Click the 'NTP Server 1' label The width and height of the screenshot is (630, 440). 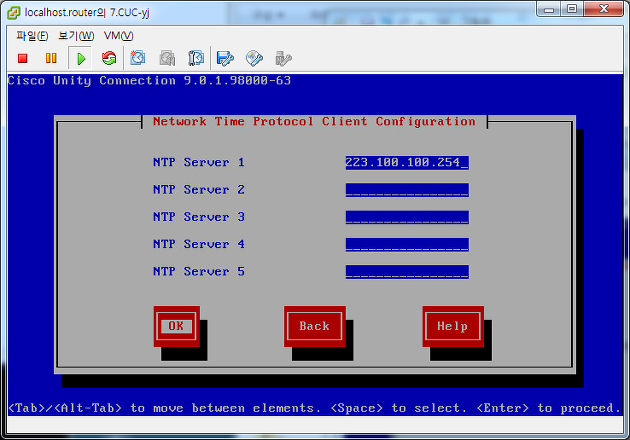click(199, 162)
